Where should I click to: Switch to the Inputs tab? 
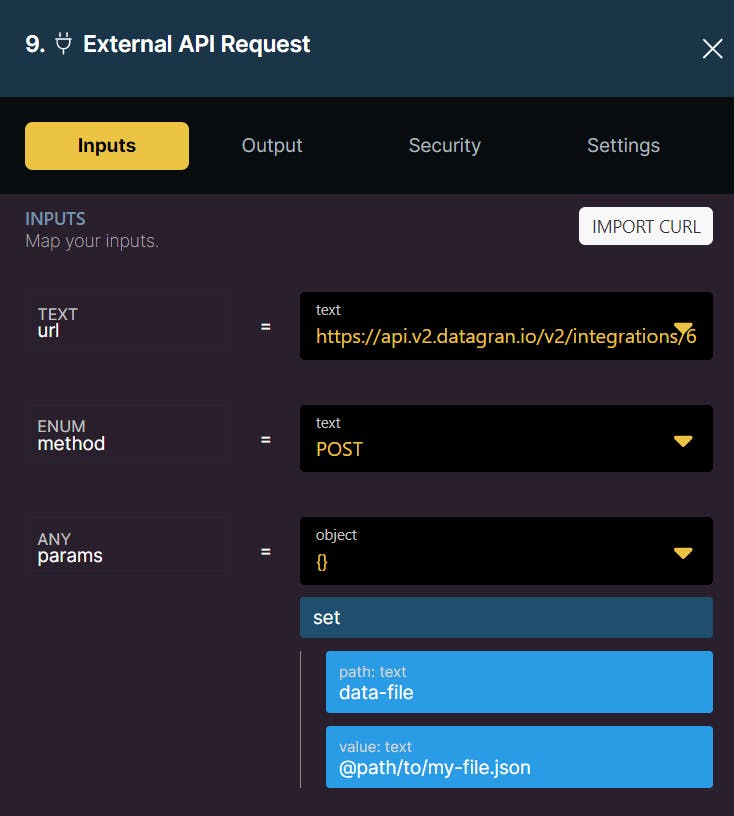tap(107, 146)
